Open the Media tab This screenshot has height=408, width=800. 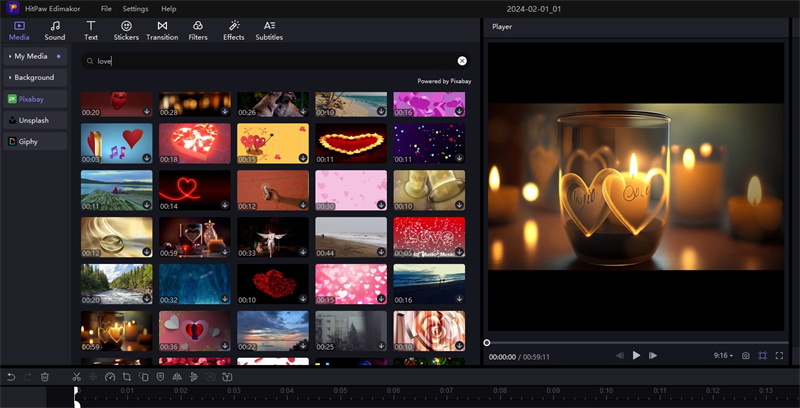[x=19, y=31]
